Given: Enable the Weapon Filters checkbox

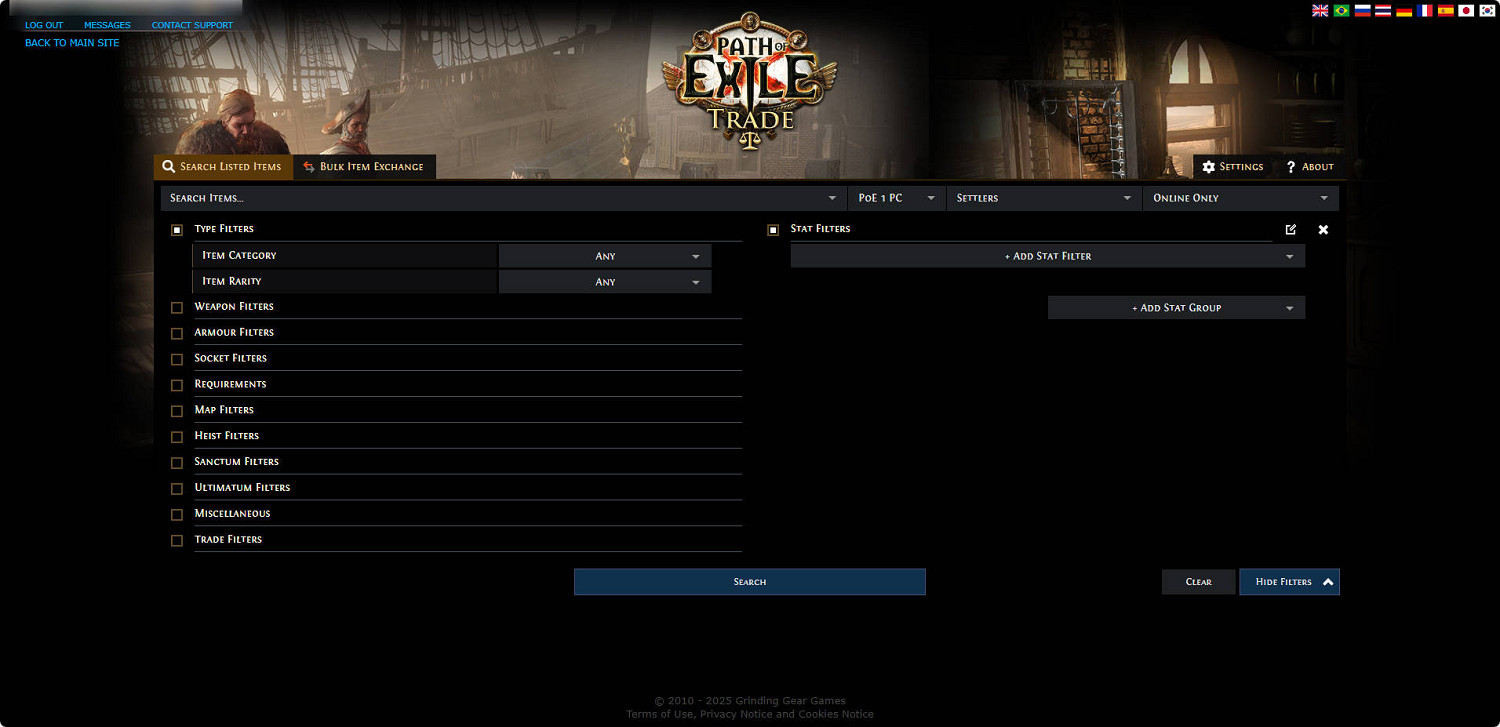Looking at the screenshot, I should (177, 308).
